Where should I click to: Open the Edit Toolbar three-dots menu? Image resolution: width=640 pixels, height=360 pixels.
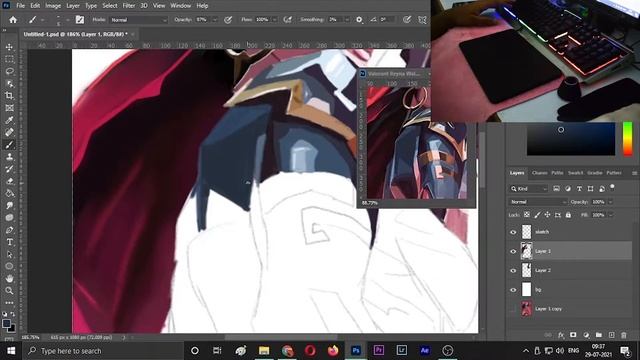pos(9,303)
